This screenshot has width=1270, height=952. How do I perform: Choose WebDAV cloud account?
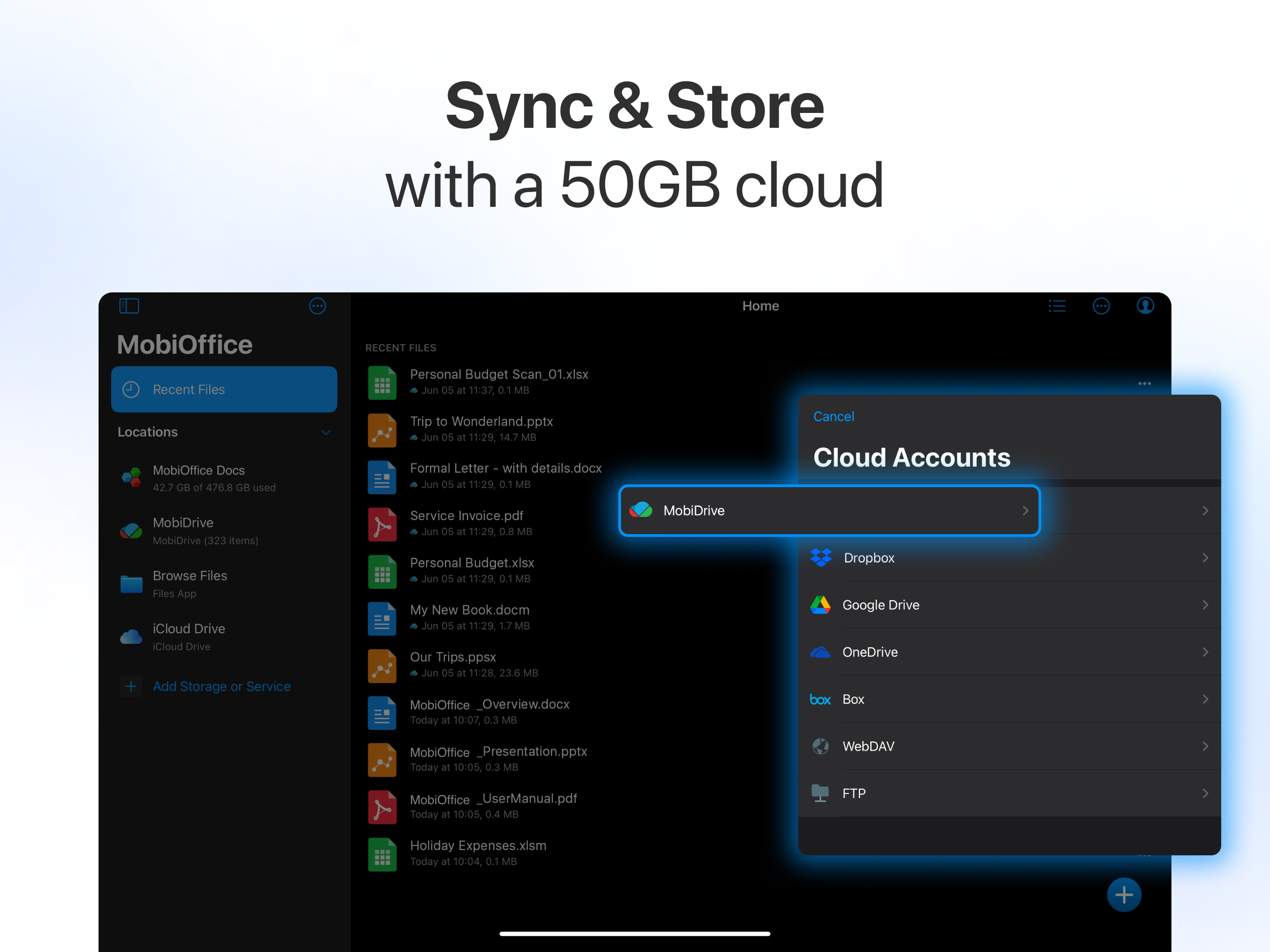1009,746
